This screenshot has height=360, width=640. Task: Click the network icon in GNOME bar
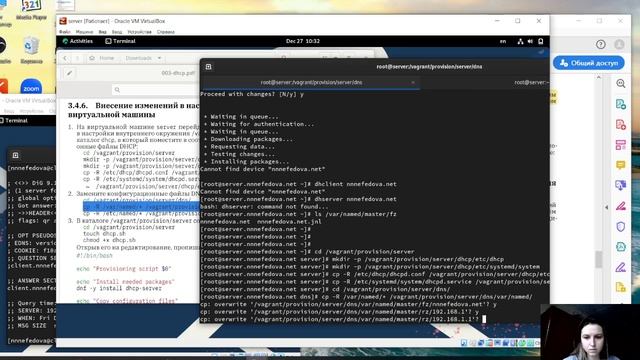[520, 41]
